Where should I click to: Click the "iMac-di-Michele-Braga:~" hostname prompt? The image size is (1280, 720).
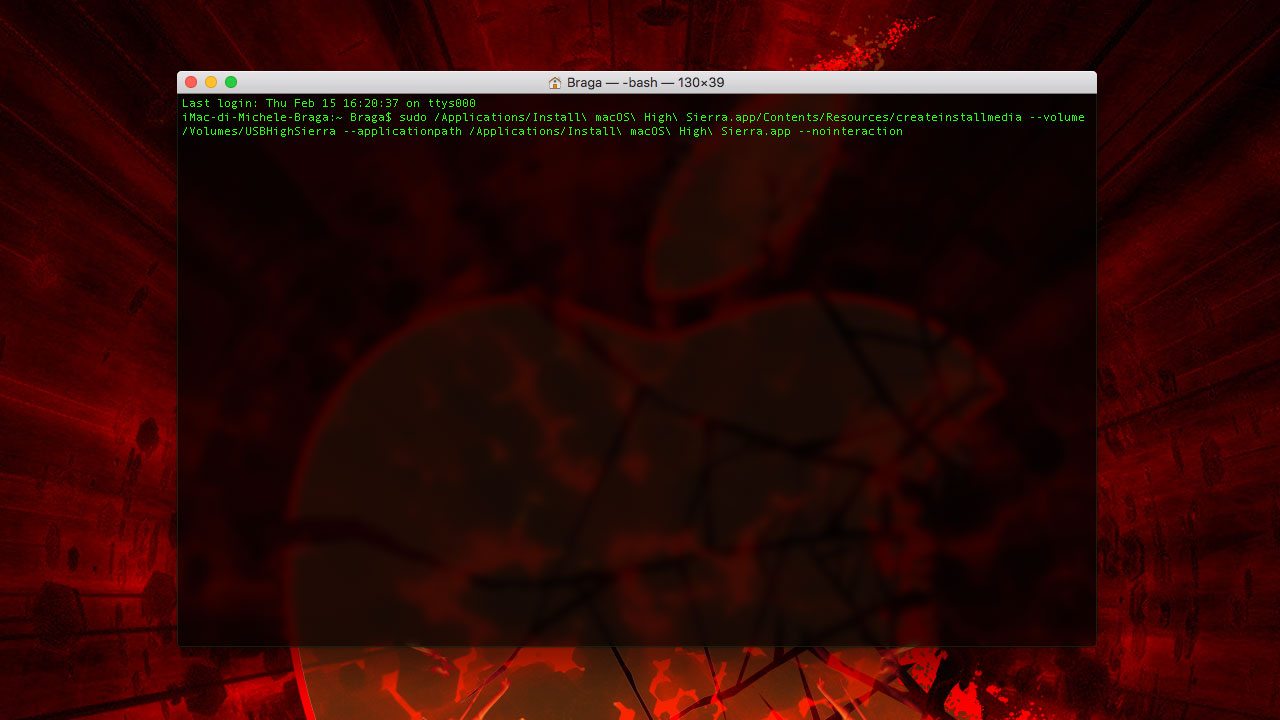point(262,117)
